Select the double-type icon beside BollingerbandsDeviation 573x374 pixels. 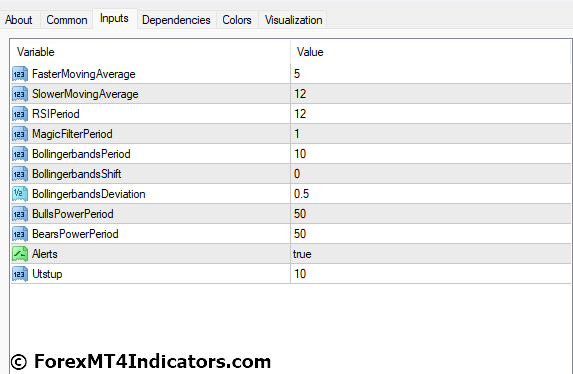20,194
